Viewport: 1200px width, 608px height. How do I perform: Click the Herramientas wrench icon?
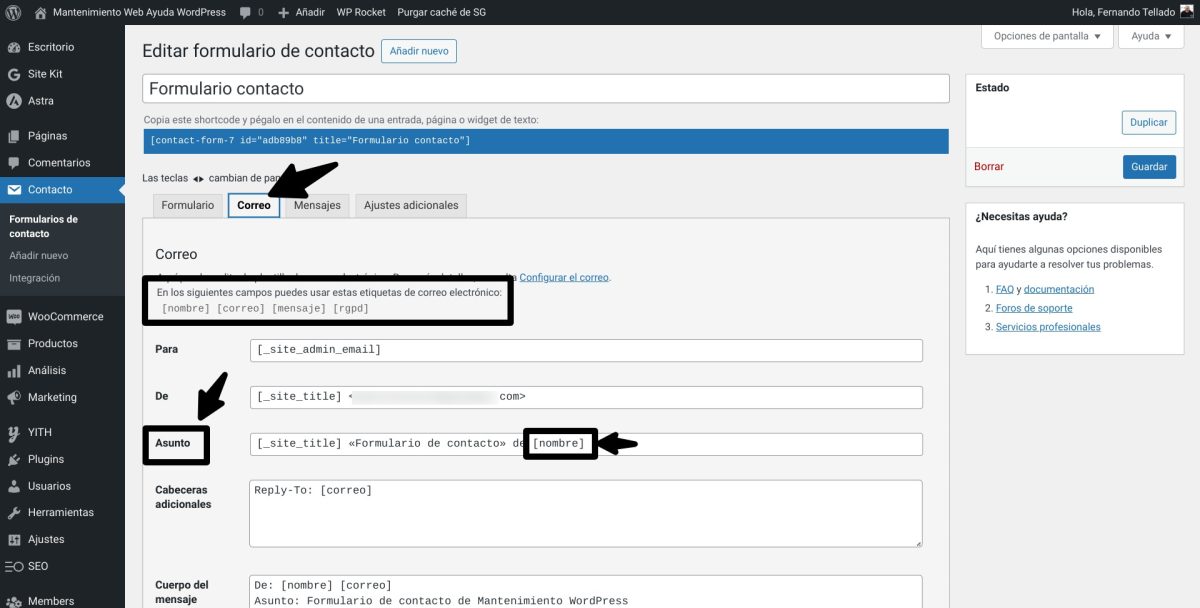pos(14,512)
